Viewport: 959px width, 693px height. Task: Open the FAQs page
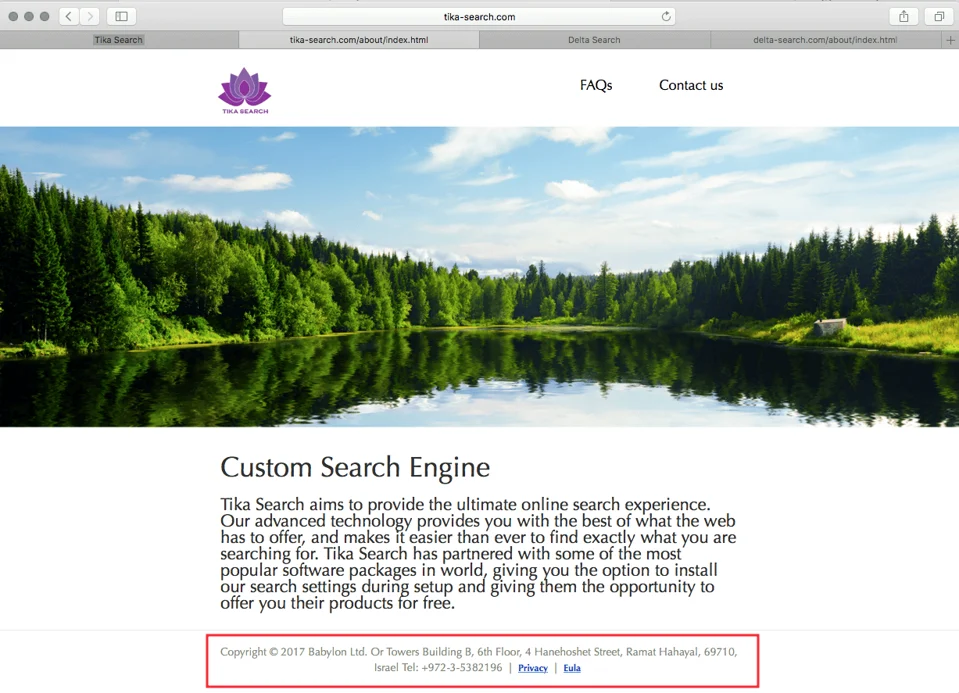[596, 85]
